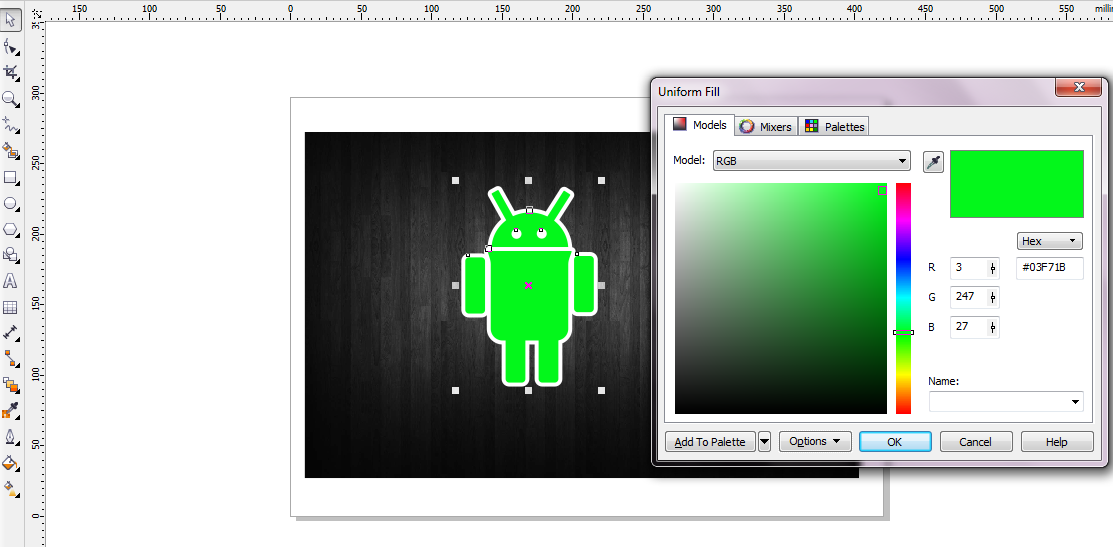Confirm the fill with OK
This screenshot has height=547, width=1113.
tap(894, 441)
